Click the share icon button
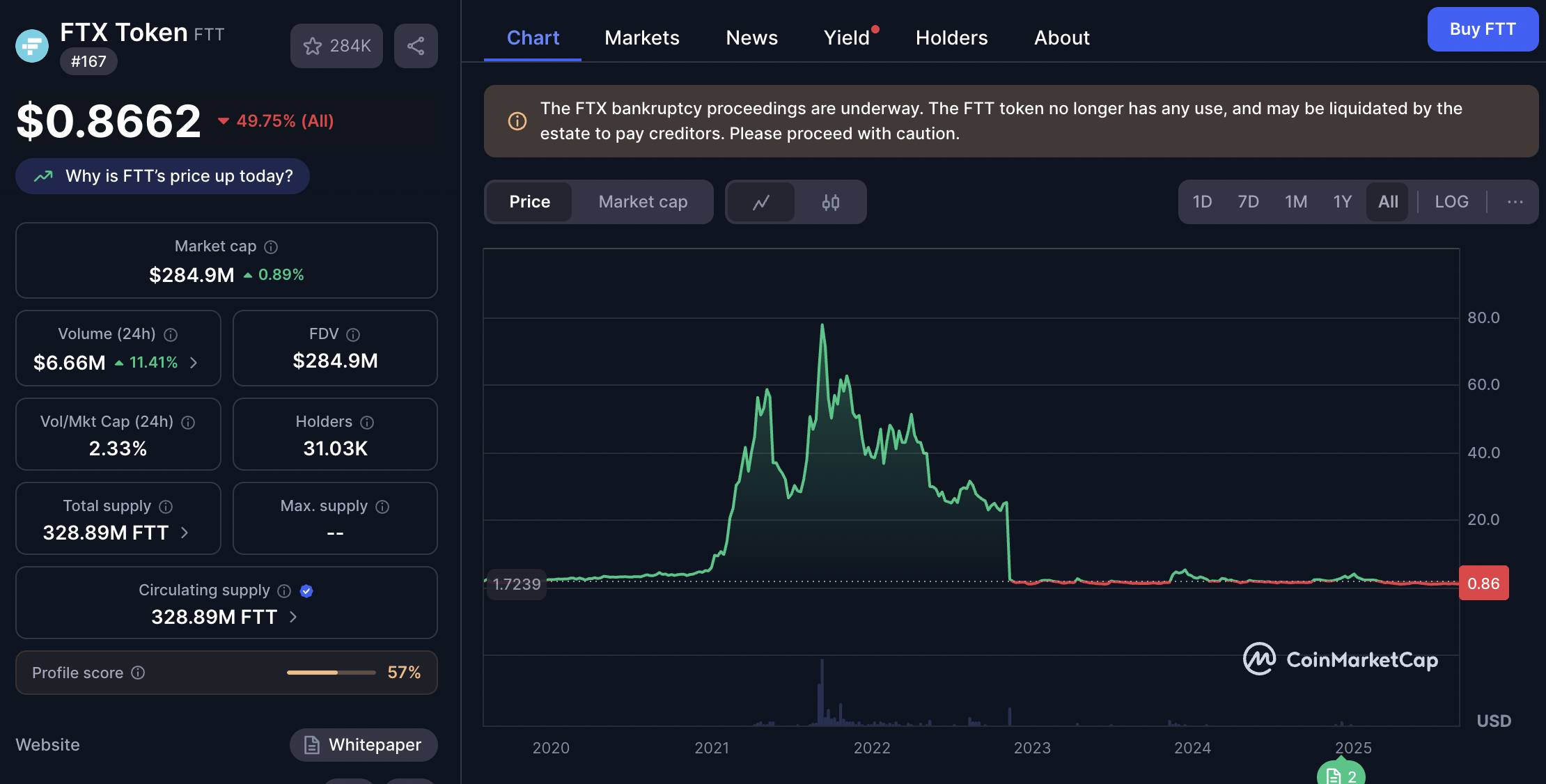The width and height of the screenshot is (1546, 784). [x=416, y=46]
